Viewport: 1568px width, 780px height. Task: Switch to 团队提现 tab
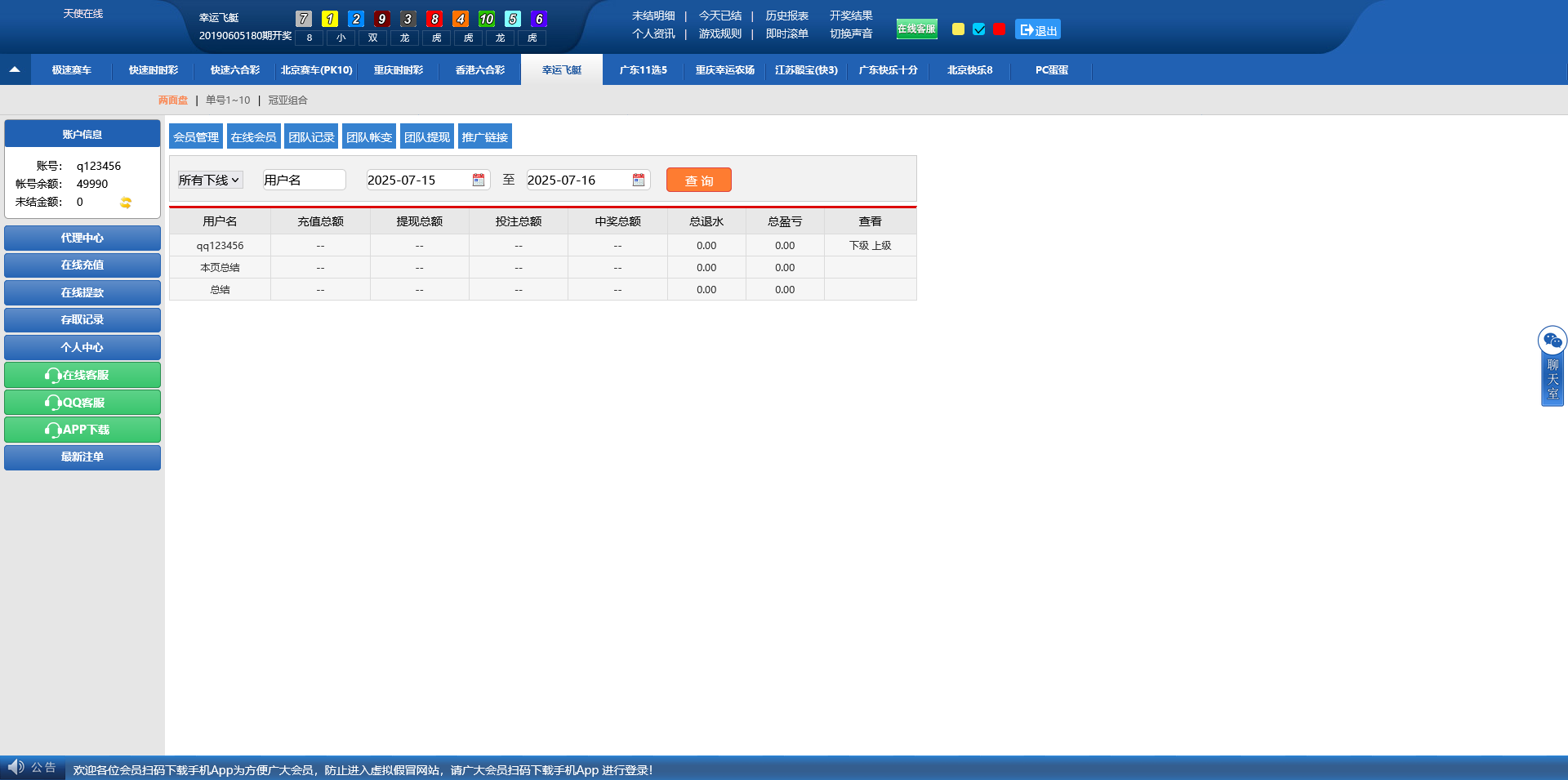tap(427, 136)
